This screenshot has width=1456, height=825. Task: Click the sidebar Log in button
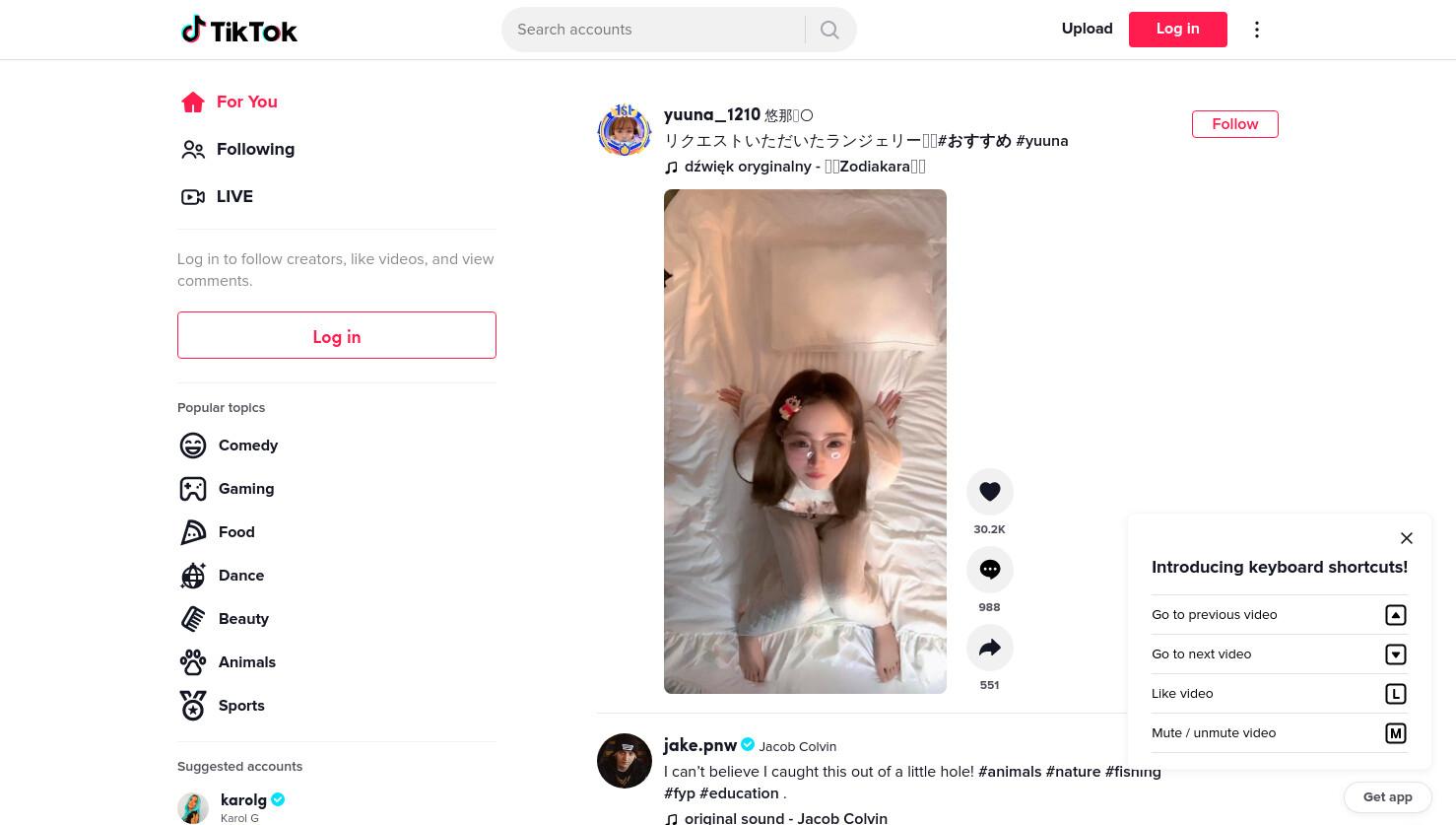pos(337,335)
